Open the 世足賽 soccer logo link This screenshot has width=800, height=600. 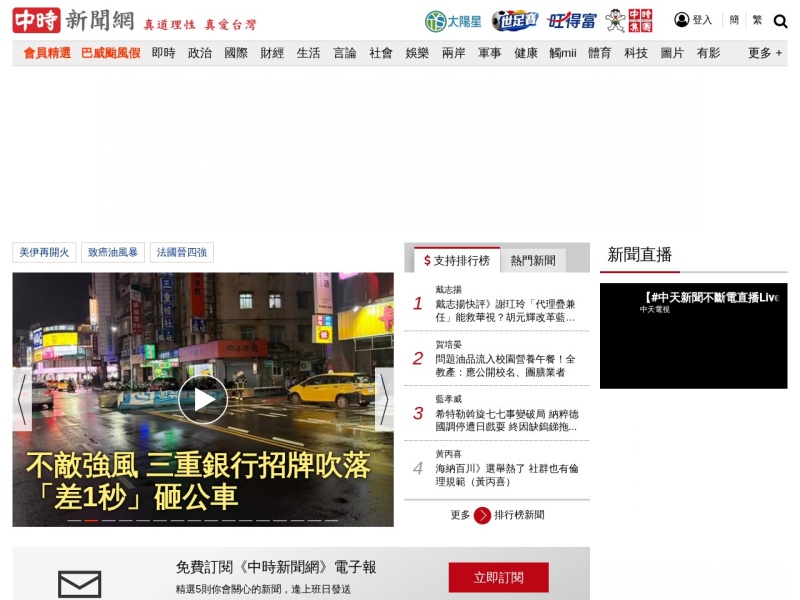[515, 21]
